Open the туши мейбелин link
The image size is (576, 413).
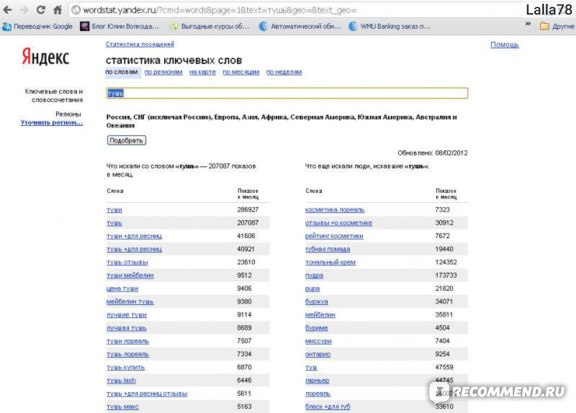(130, 276)
